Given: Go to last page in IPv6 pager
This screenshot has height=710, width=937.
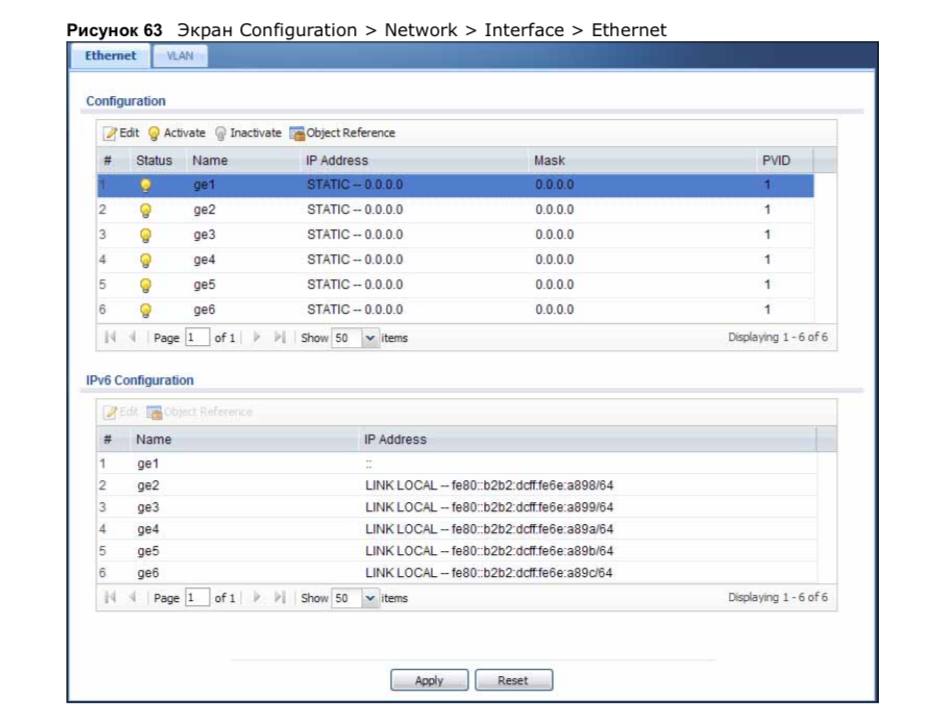Looking at the screenshot, I should 280,597.
